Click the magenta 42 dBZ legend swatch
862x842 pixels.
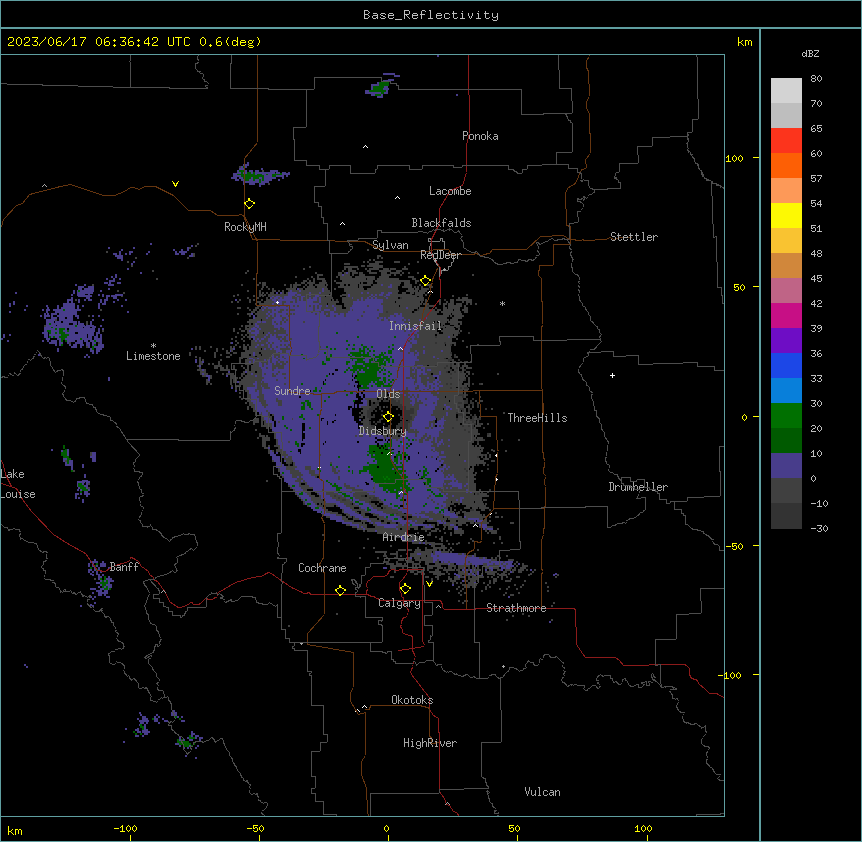[x=786, y=315]
